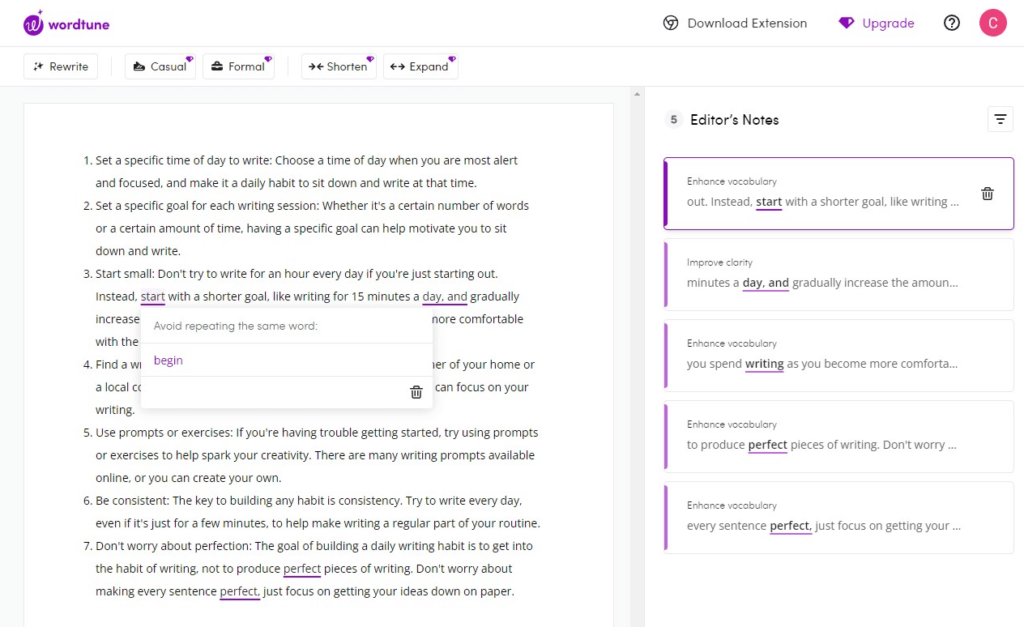The image size is (1024, 627).
Task: Click the Chrome icon beside Download Extension
Action: (671, 23)
